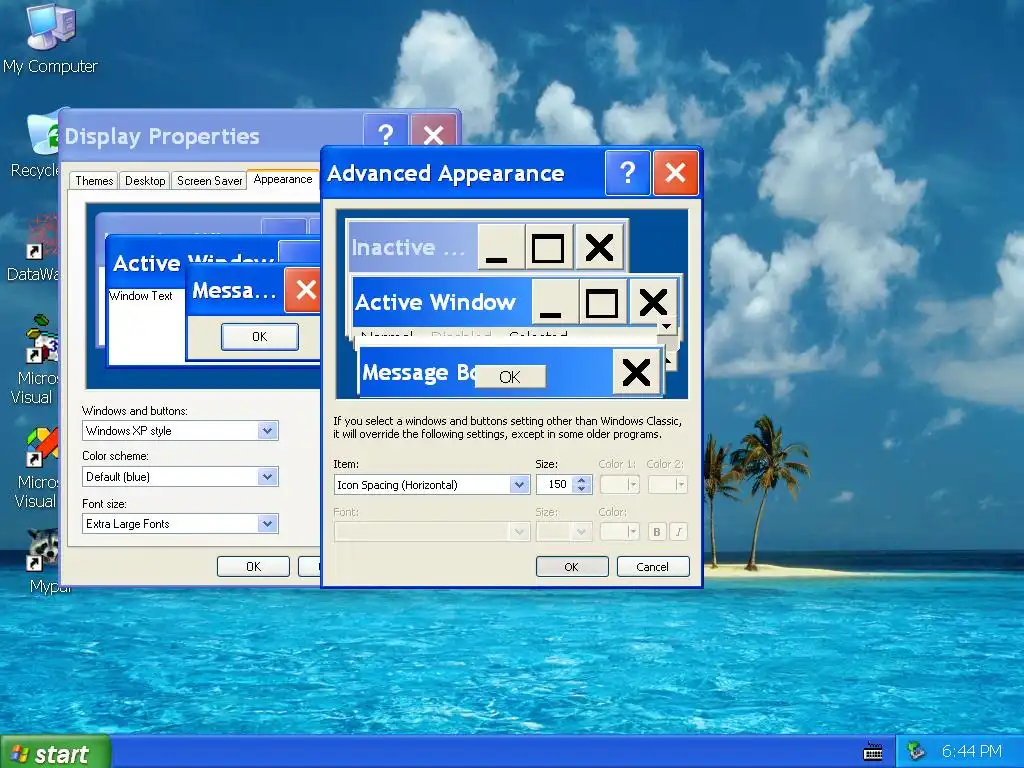Click preview Inactive window close X

[599, 248]
